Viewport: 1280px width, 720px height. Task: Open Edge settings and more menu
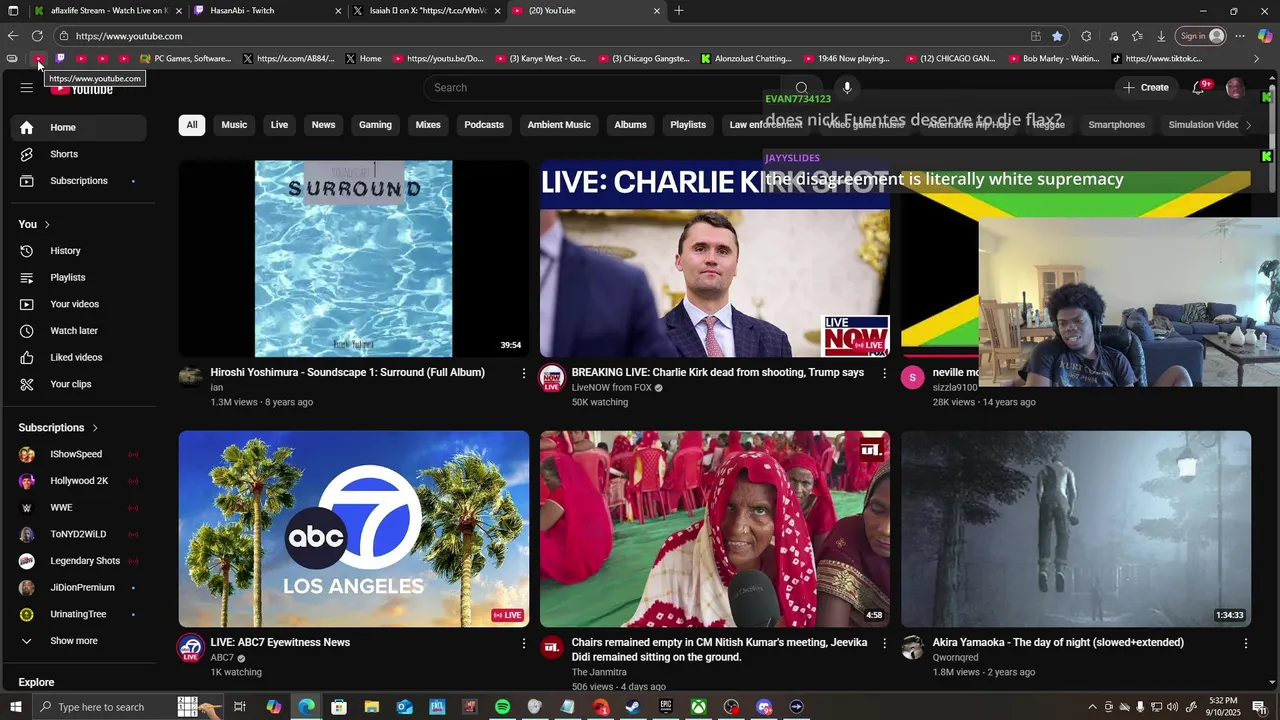coord(1240,36)
